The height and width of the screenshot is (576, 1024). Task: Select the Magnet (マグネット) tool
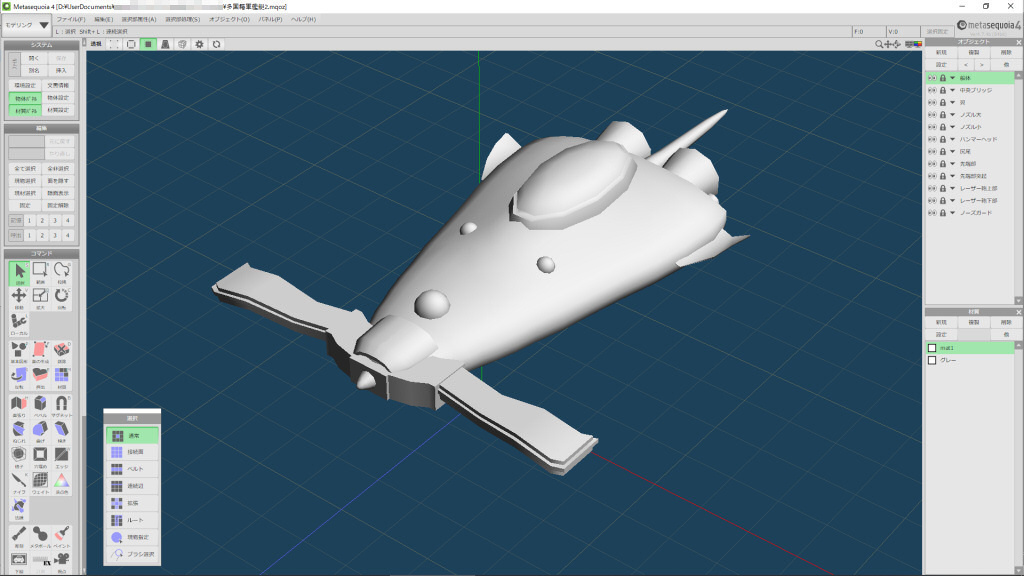click(61, 406)
